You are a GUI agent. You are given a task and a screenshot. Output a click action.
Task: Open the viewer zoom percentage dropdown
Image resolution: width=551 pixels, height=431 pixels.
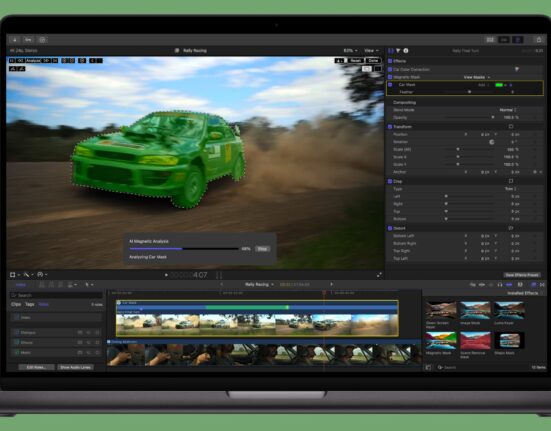tap(350, 51)
